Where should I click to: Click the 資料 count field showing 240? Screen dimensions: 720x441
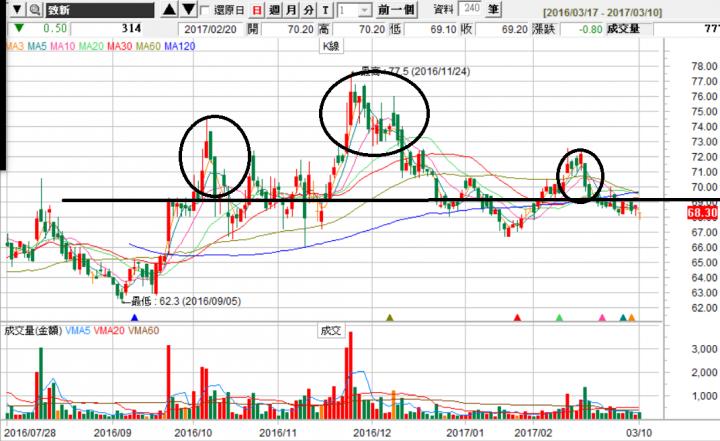tap(472, 9)
